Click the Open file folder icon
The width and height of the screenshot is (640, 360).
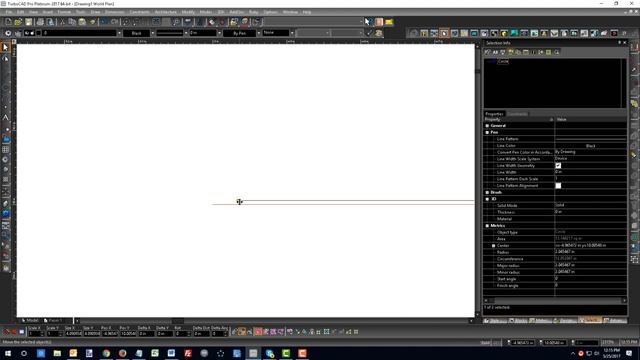[18, 22]
